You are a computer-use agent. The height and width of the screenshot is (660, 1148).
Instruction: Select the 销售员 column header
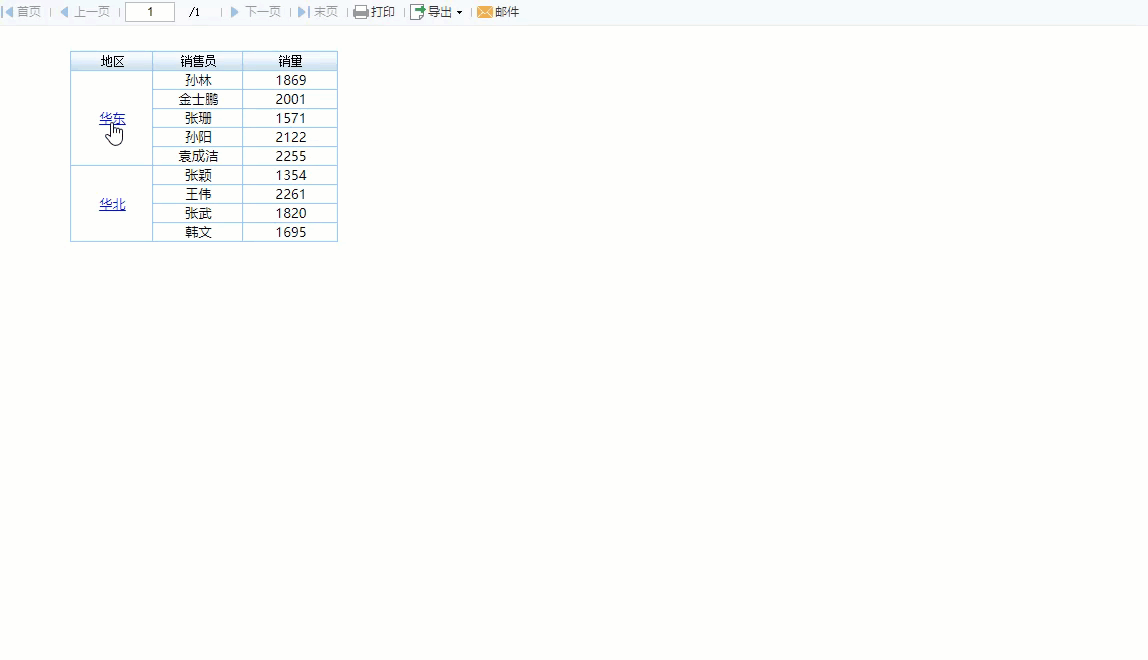pyautogui.click(x=198, y=61)
